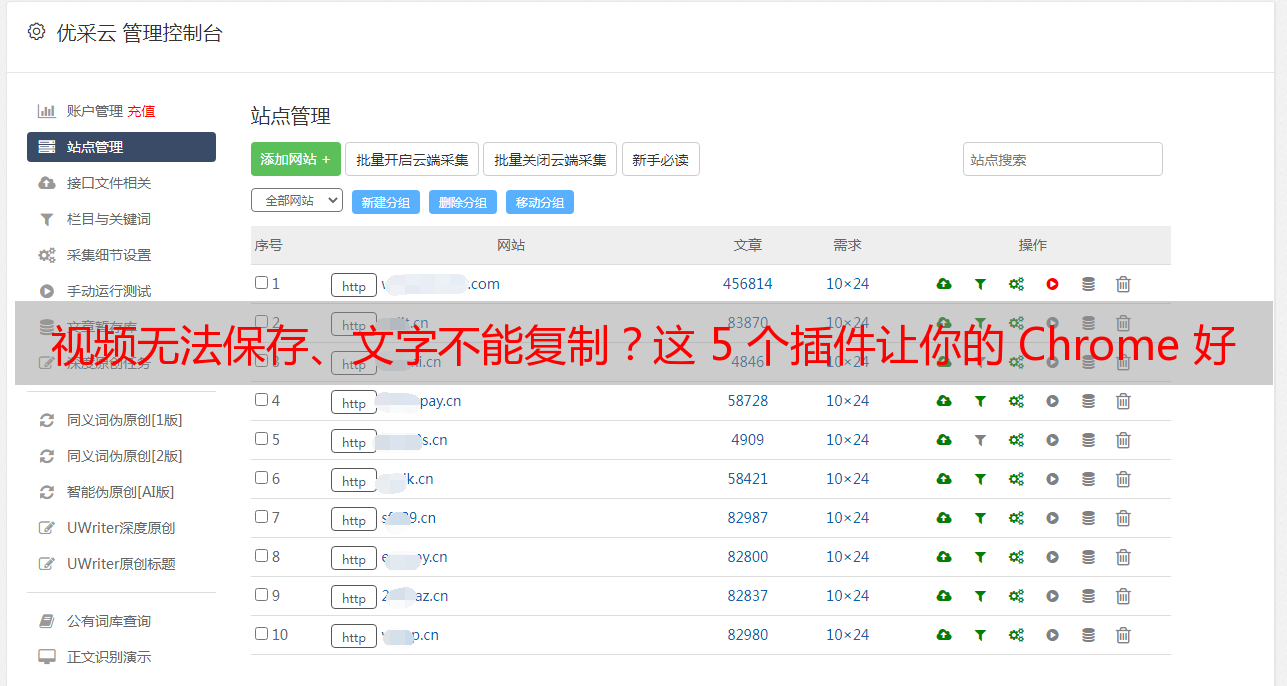Open 智能伪原创[AI版] in the sidebar

(x=121, y=492)
